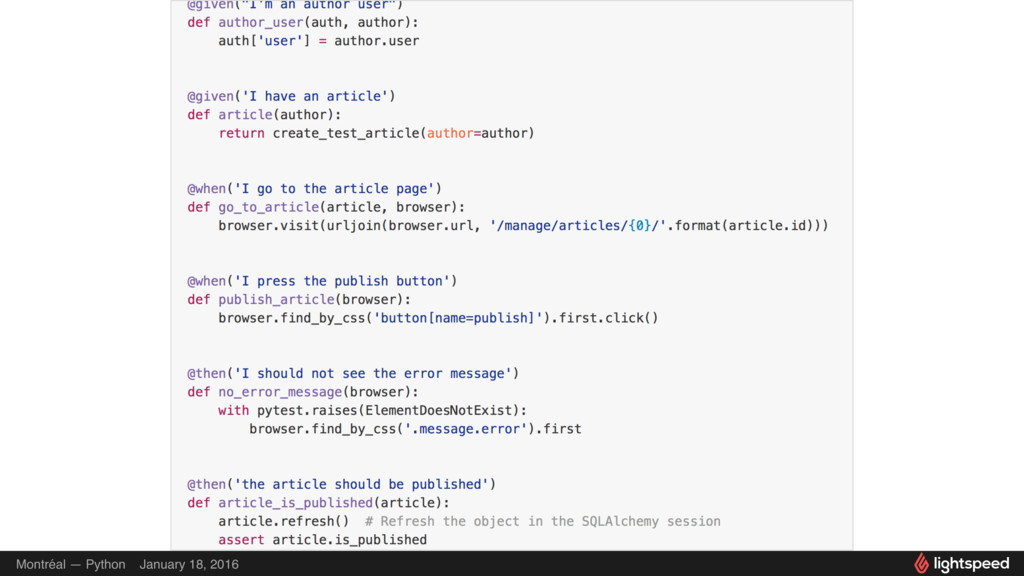Click "@then('the article should be published')" line
The image size is (1024, 576).
point(342,485)
